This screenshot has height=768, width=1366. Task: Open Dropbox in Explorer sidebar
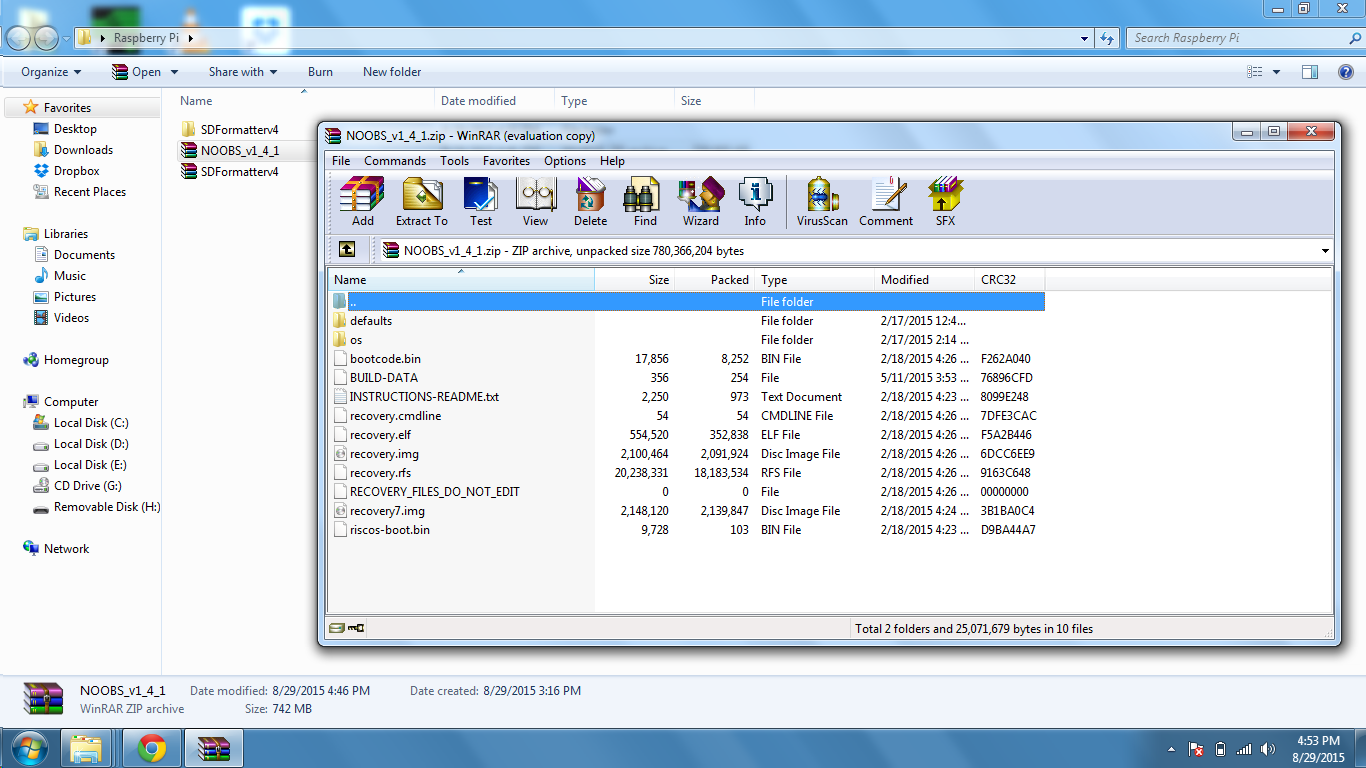point(76,171)
